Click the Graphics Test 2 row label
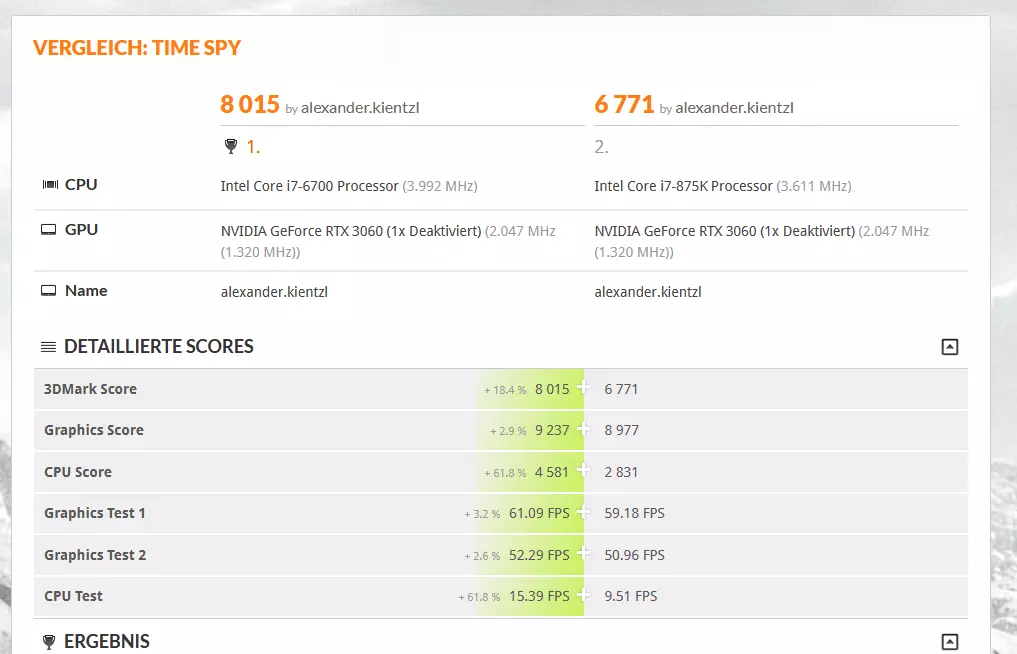 95,555
